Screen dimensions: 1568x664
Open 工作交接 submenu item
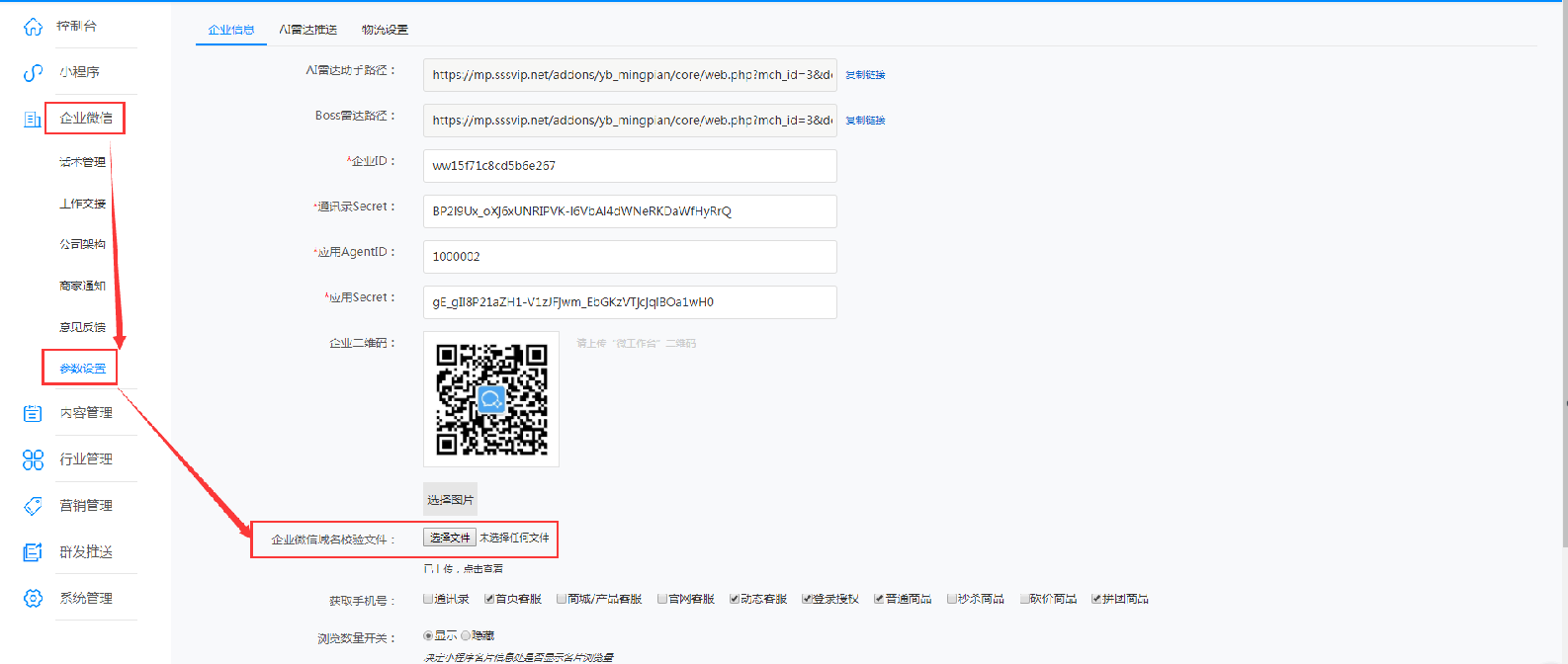pos(82,204)
